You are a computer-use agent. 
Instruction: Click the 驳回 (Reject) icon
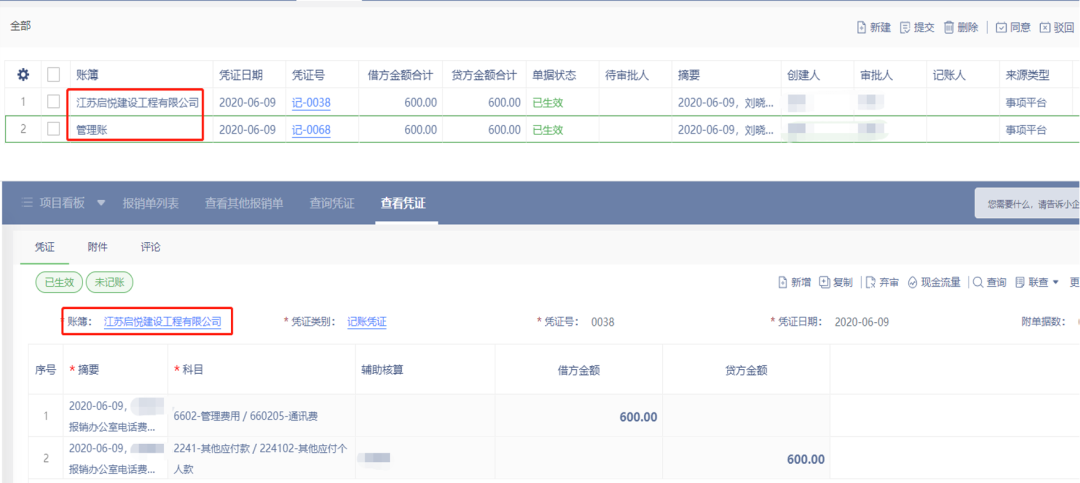click(1045, 28)
